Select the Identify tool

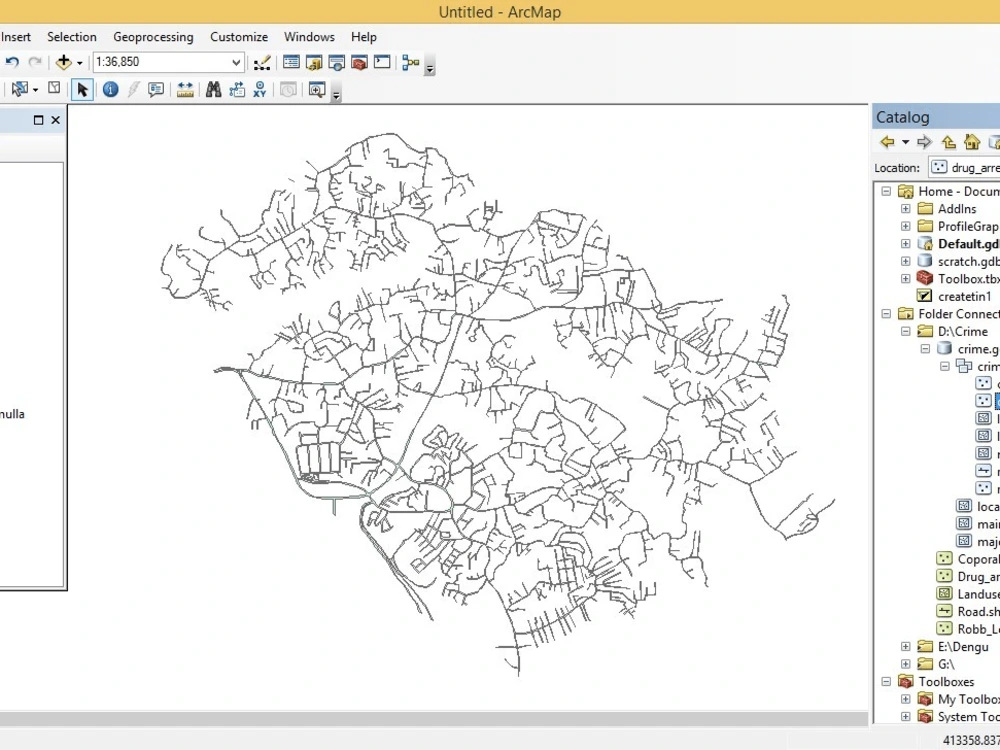tap(110, 89)
